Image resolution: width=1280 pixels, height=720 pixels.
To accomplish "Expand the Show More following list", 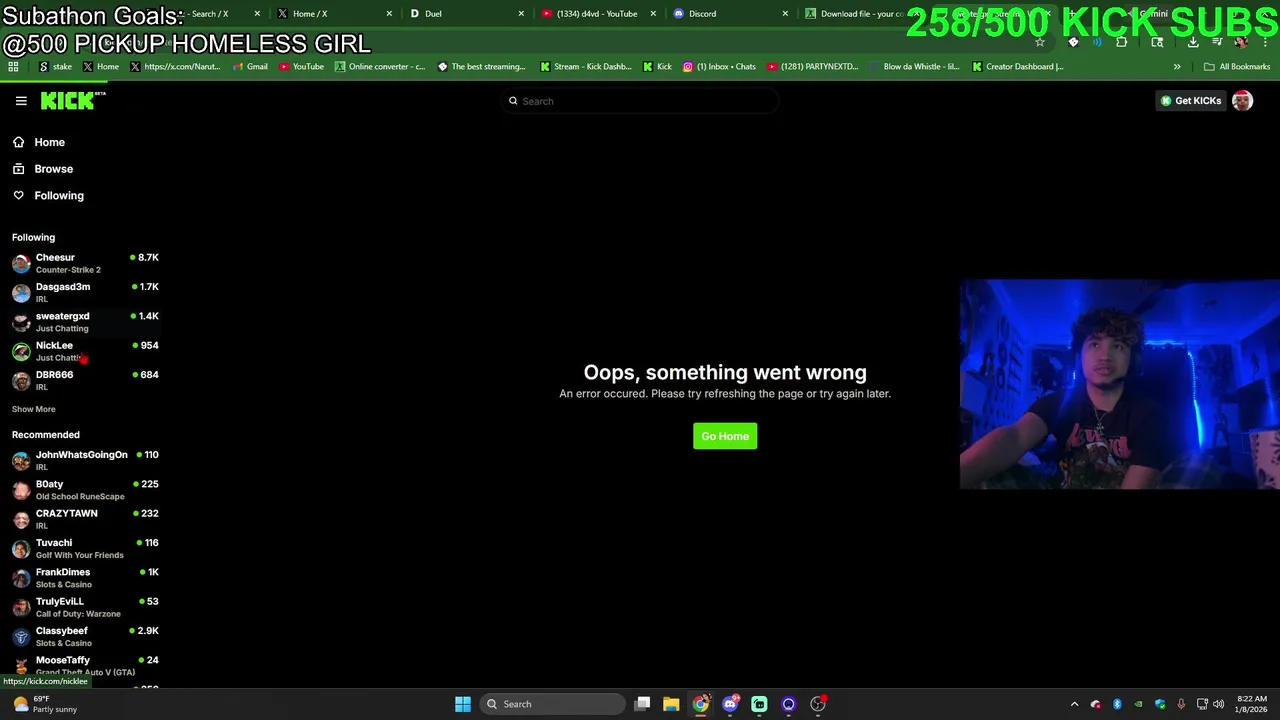I will (x=34, y=409).
